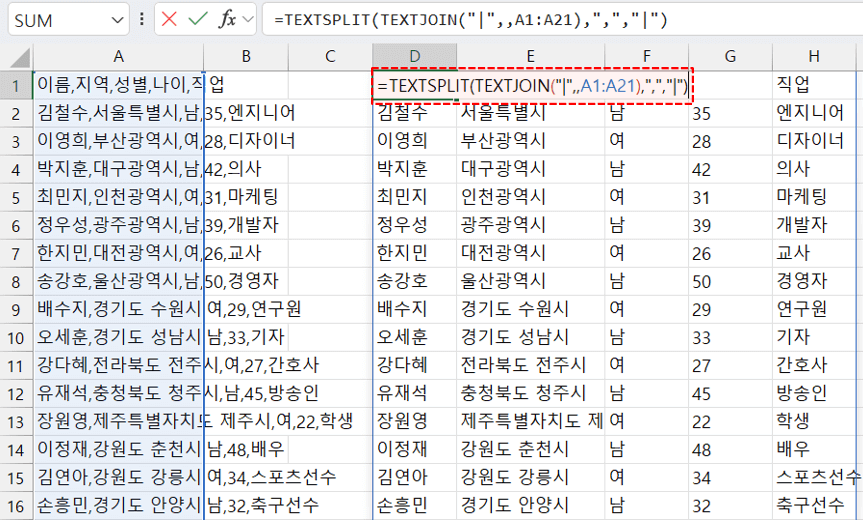Click cell E16 containing 경기도 안양시
Viewport: 863px width, 520px height.
tap(531, 506)
